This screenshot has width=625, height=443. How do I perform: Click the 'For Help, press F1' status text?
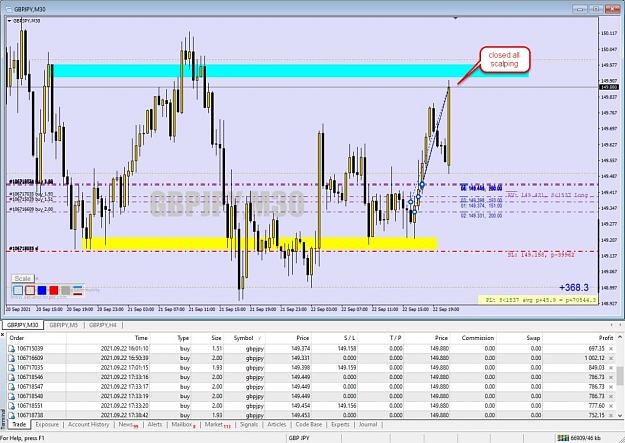click(x=23, y=438)
